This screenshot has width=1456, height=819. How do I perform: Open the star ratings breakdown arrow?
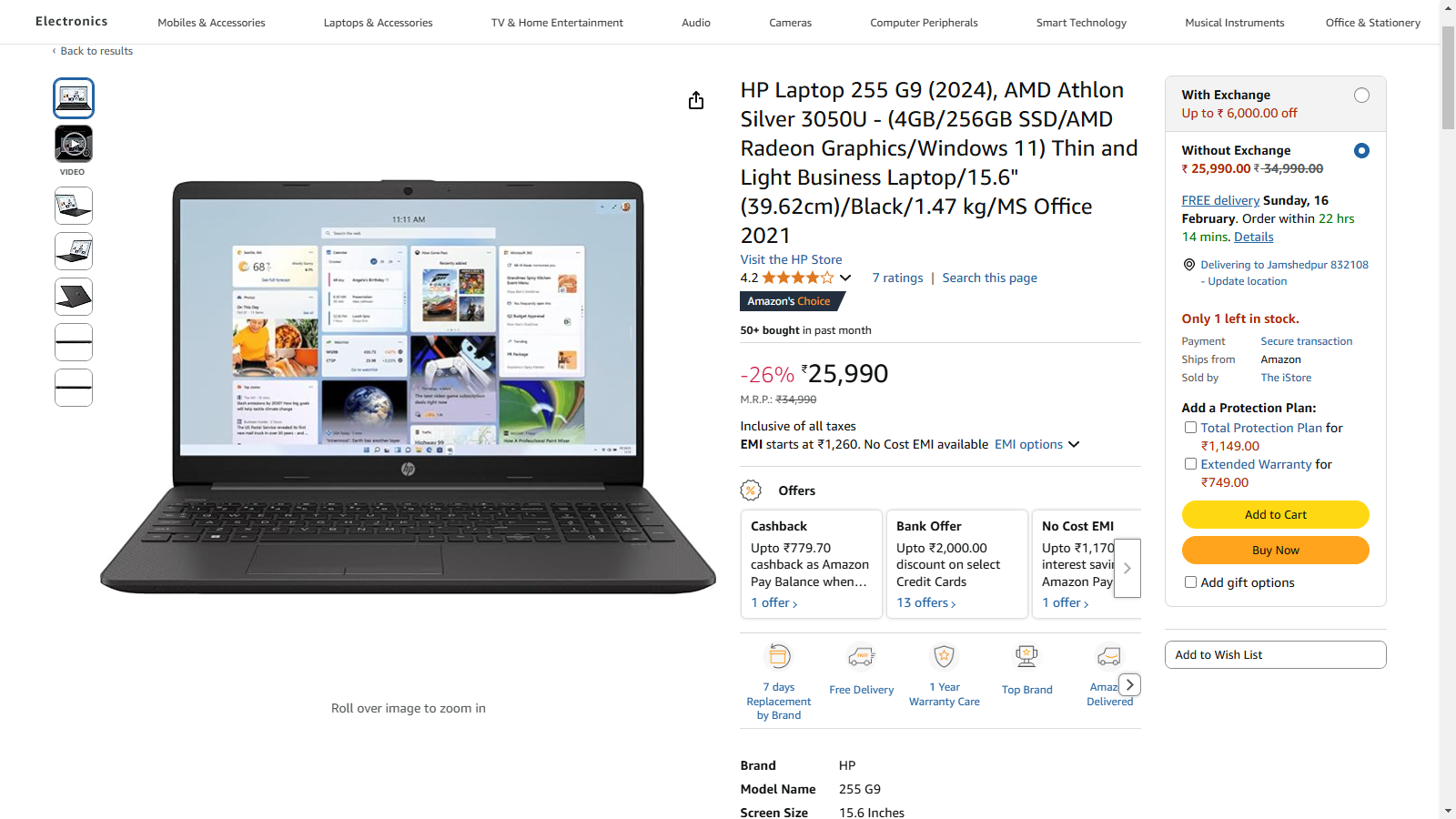click(x=845, y=278)
